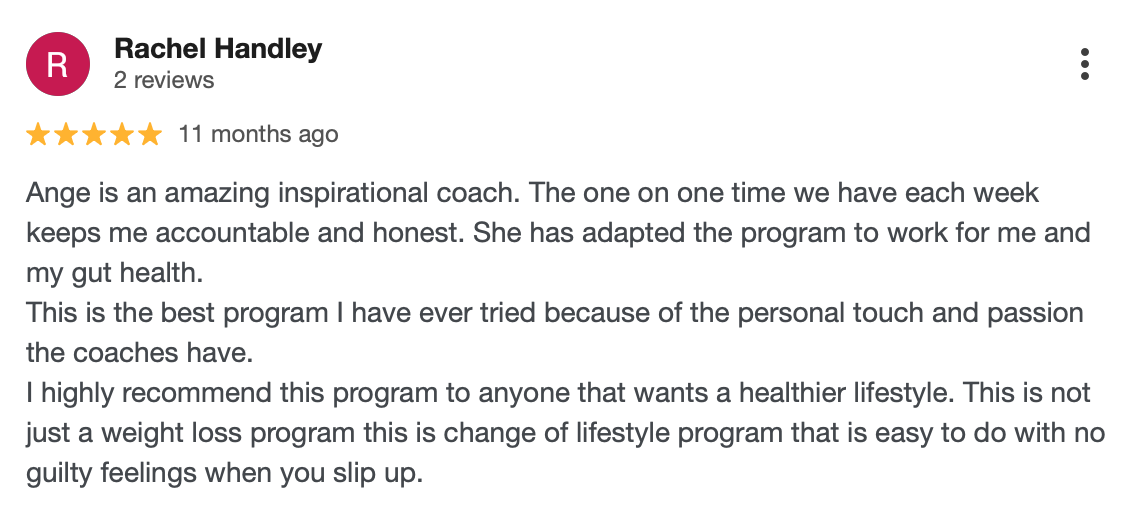Click the third gold rating star
This screenshot has width=1136, height=522.
[94, 134]
